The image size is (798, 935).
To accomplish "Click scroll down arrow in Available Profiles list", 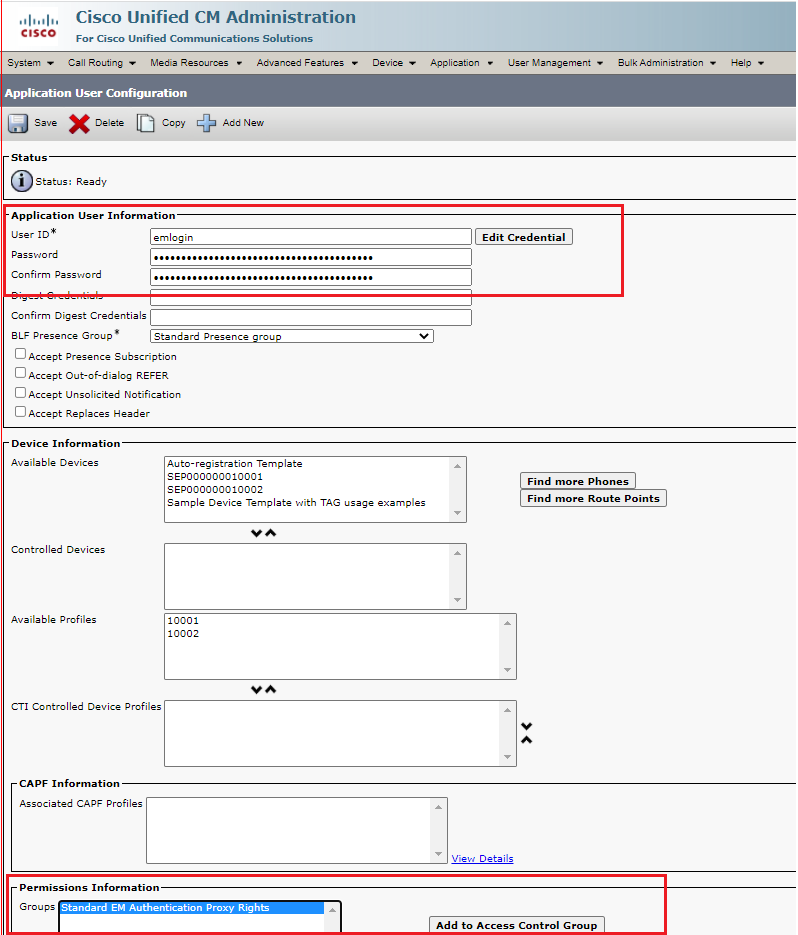I will 508,670.
